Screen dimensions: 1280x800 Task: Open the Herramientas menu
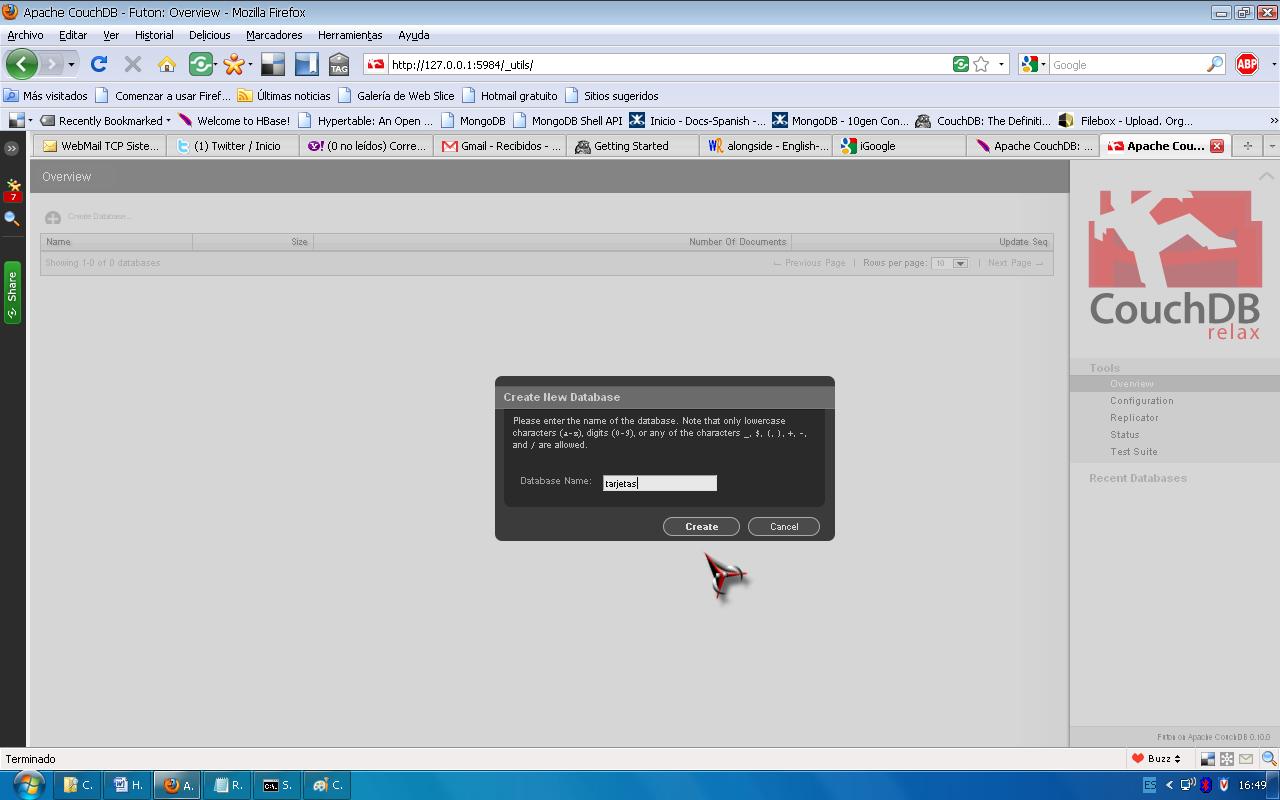coord(350,35)
